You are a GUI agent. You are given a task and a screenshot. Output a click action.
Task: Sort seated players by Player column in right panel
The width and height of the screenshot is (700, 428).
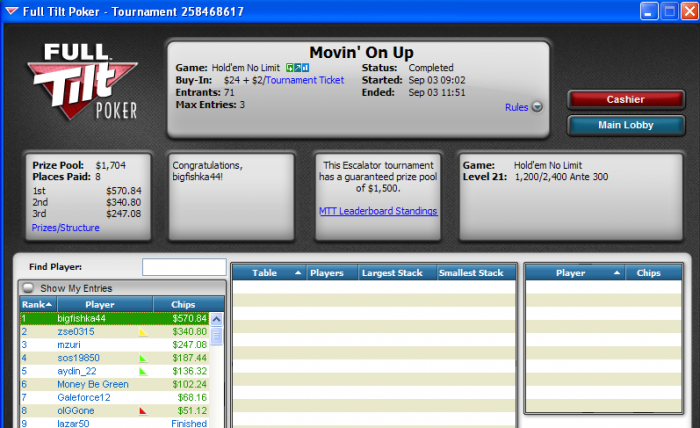point(575,273)
